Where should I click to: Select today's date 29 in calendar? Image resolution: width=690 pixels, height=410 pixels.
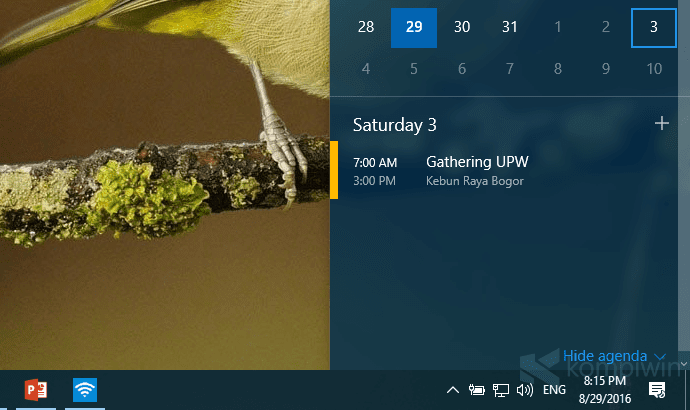[414, 27]
